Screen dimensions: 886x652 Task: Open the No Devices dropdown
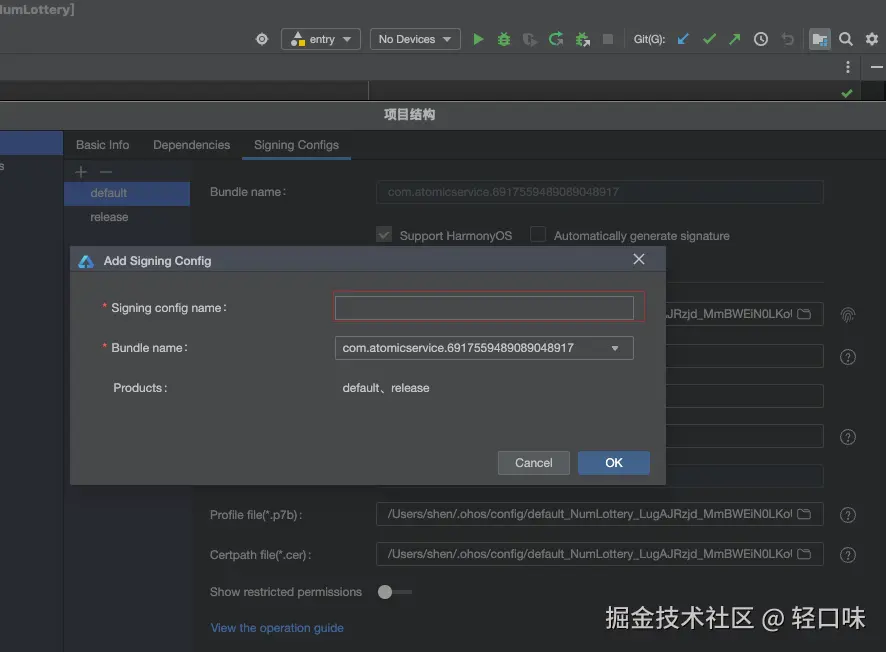click(415, 39)
